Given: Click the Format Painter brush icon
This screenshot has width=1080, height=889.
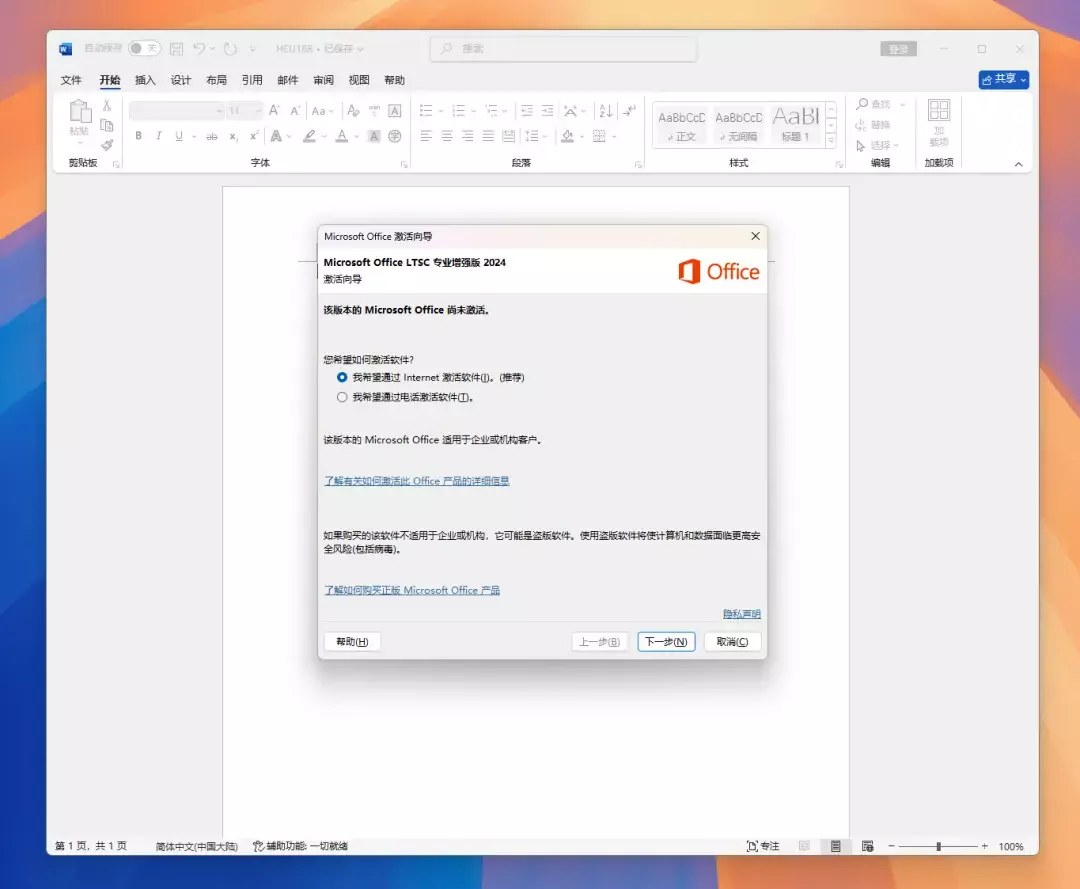Looking at the screenshot, I should (x=107, y=144).
